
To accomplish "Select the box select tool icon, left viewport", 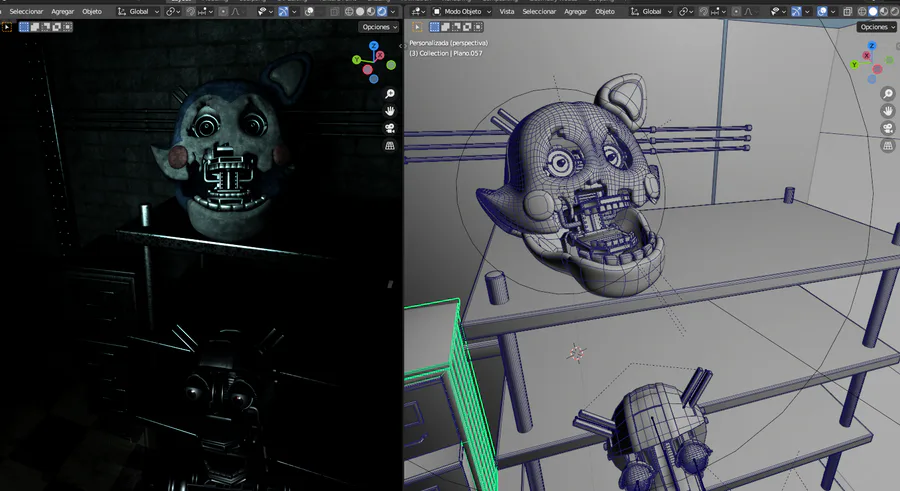I will pos(7,26).
